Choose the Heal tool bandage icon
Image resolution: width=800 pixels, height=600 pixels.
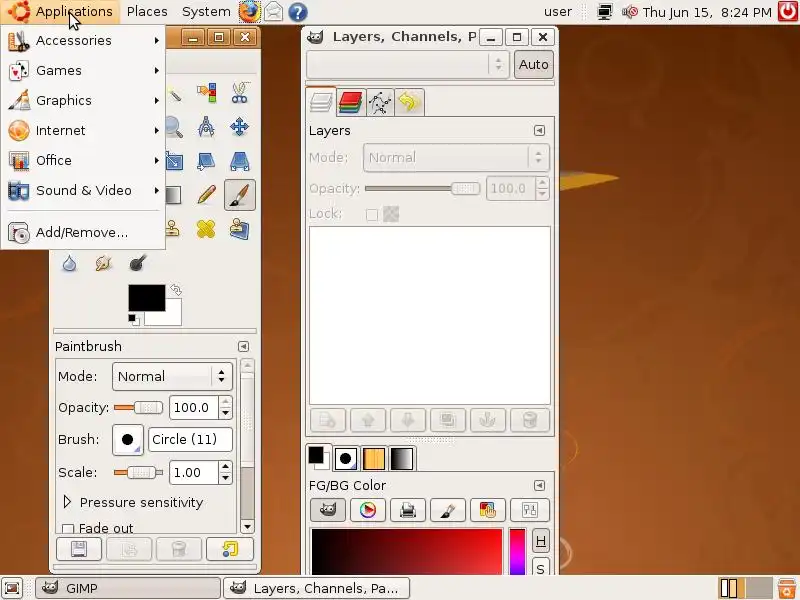[x=206, y=229]
